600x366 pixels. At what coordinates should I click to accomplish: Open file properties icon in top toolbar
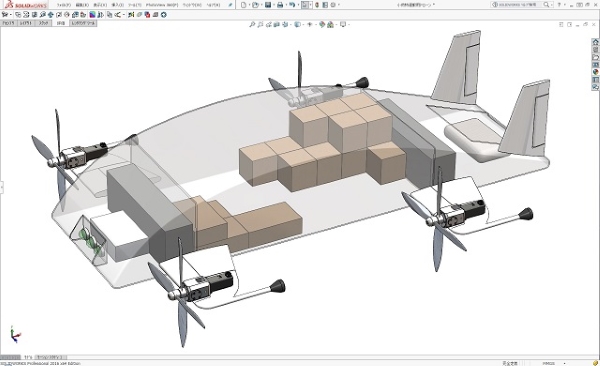325,5
